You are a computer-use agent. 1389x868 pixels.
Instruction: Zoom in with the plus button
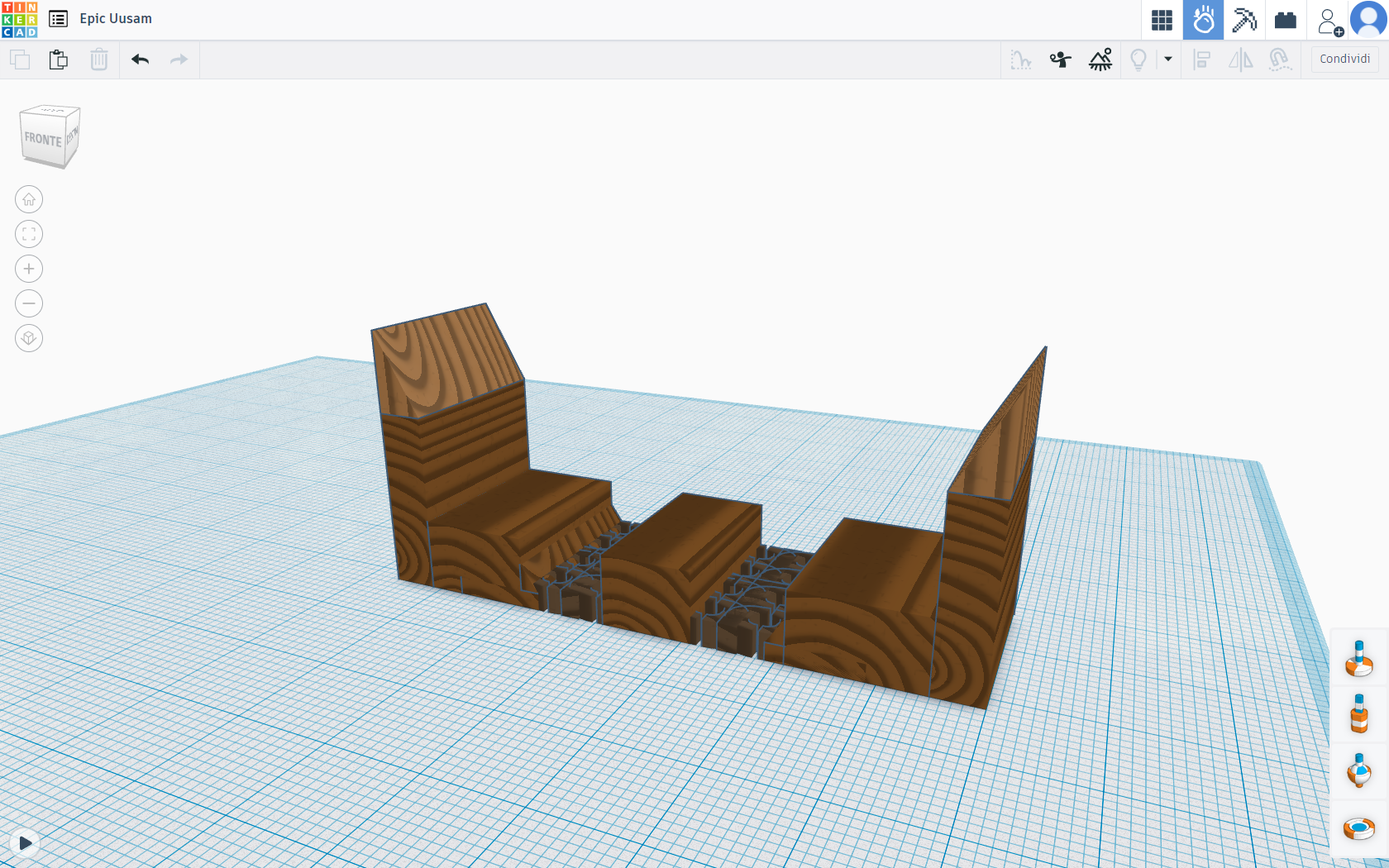point(29,269)
